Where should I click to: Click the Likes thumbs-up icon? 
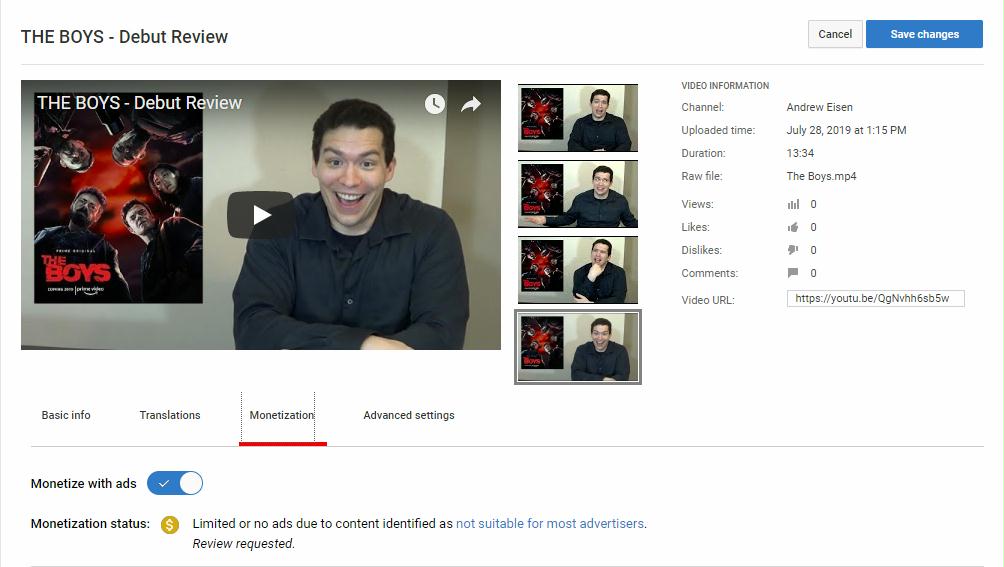tap(793, 227)
